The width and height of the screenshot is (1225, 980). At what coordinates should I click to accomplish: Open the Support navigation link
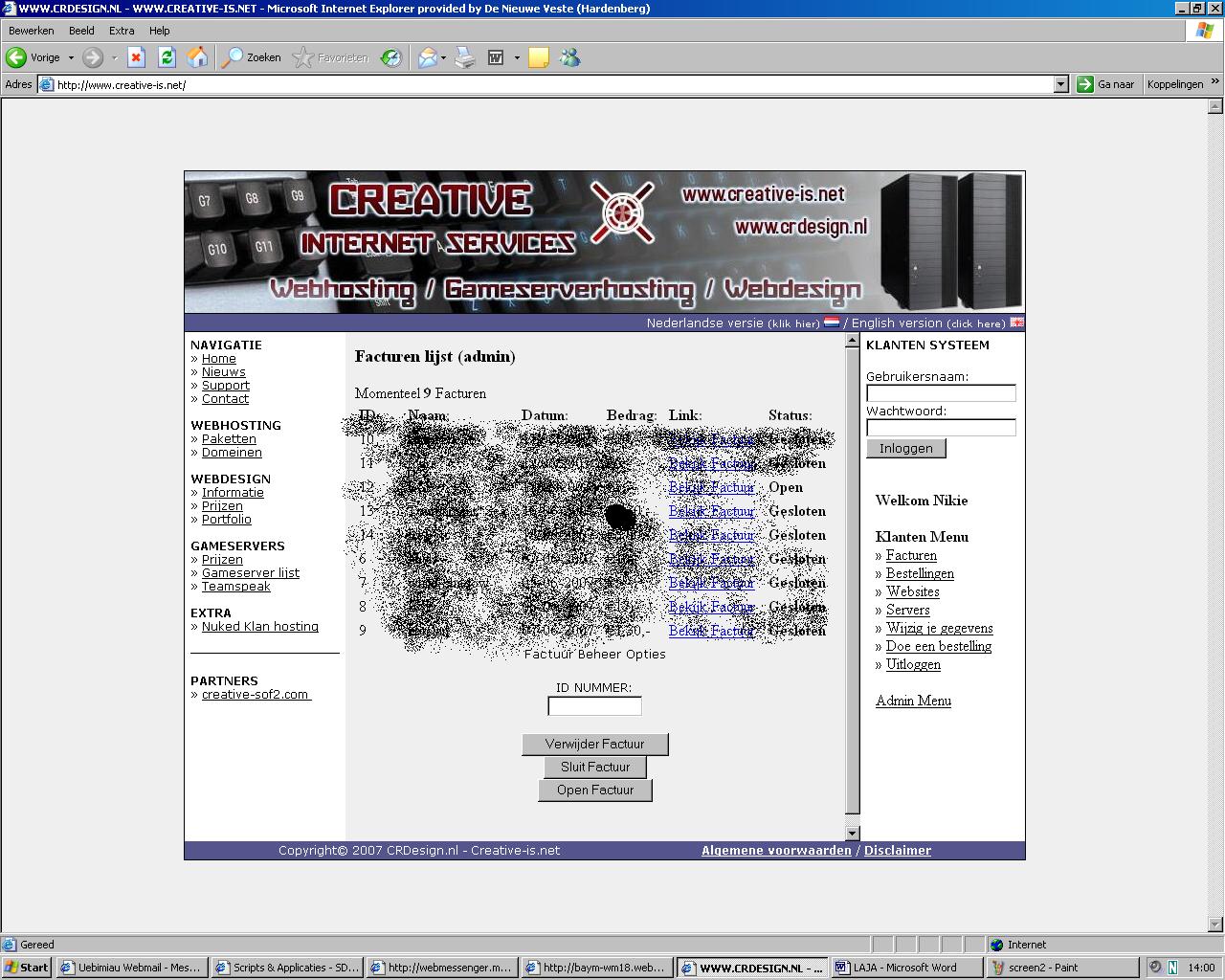coord(226,386)
